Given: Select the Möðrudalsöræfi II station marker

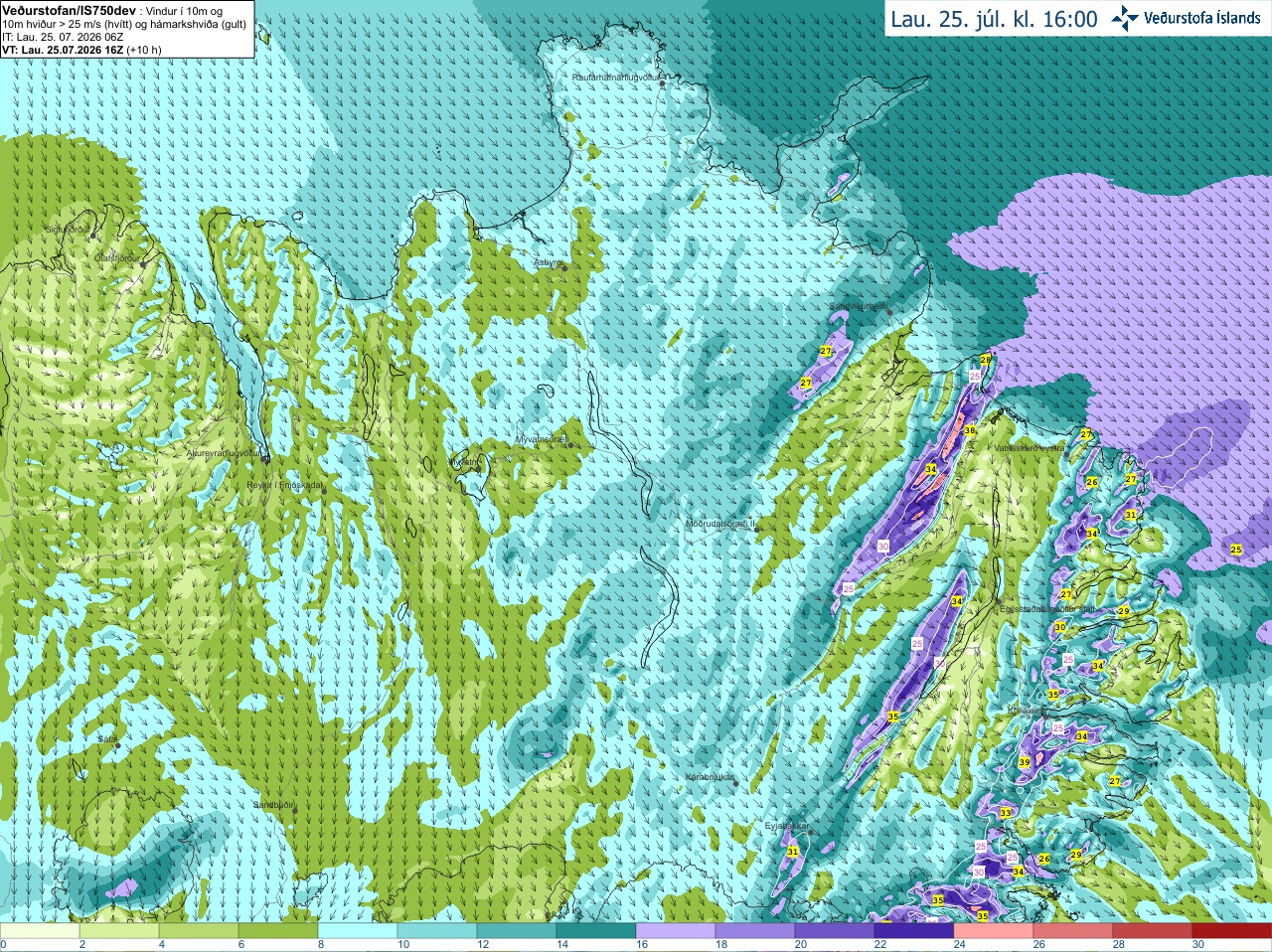Looking at the screenshot, I should tap(757, 530).
